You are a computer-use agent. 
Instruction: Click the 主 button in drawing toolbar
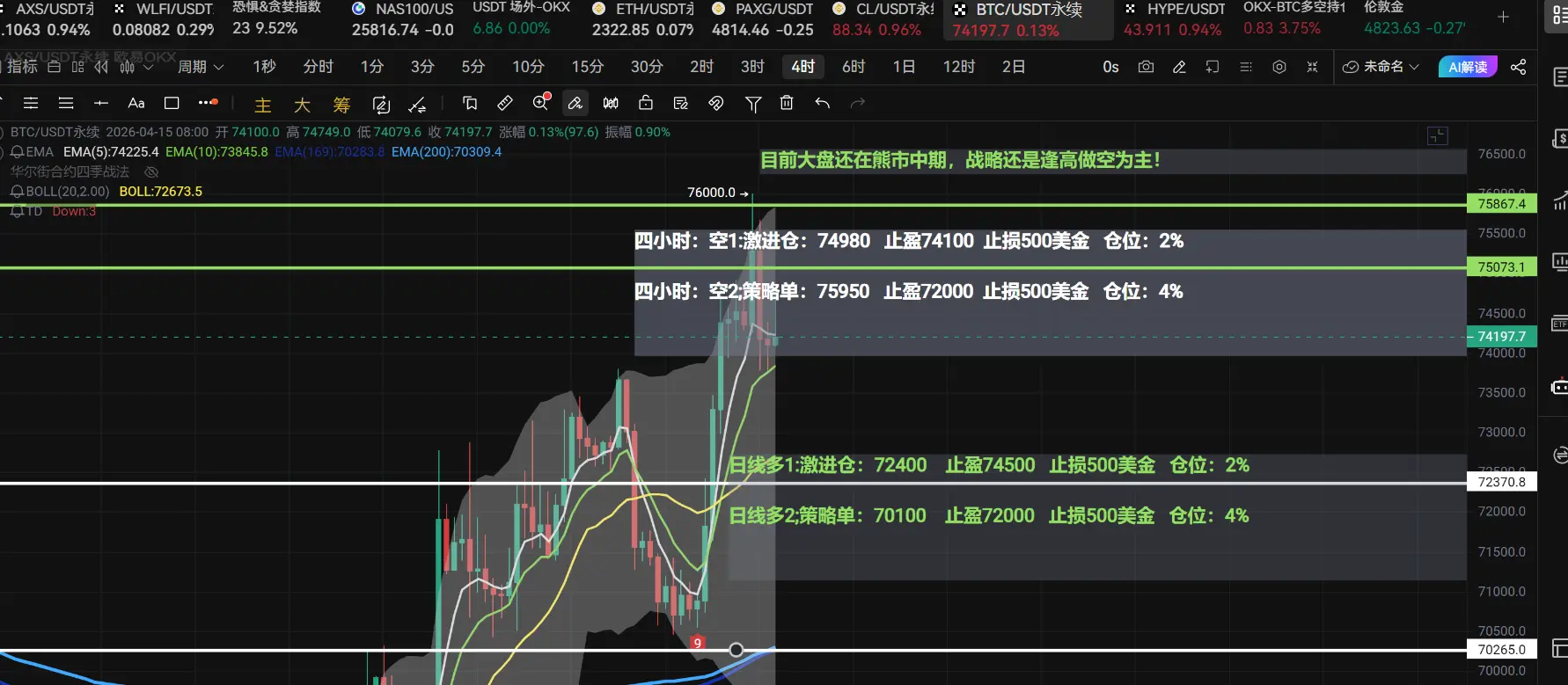click(262, 106)
